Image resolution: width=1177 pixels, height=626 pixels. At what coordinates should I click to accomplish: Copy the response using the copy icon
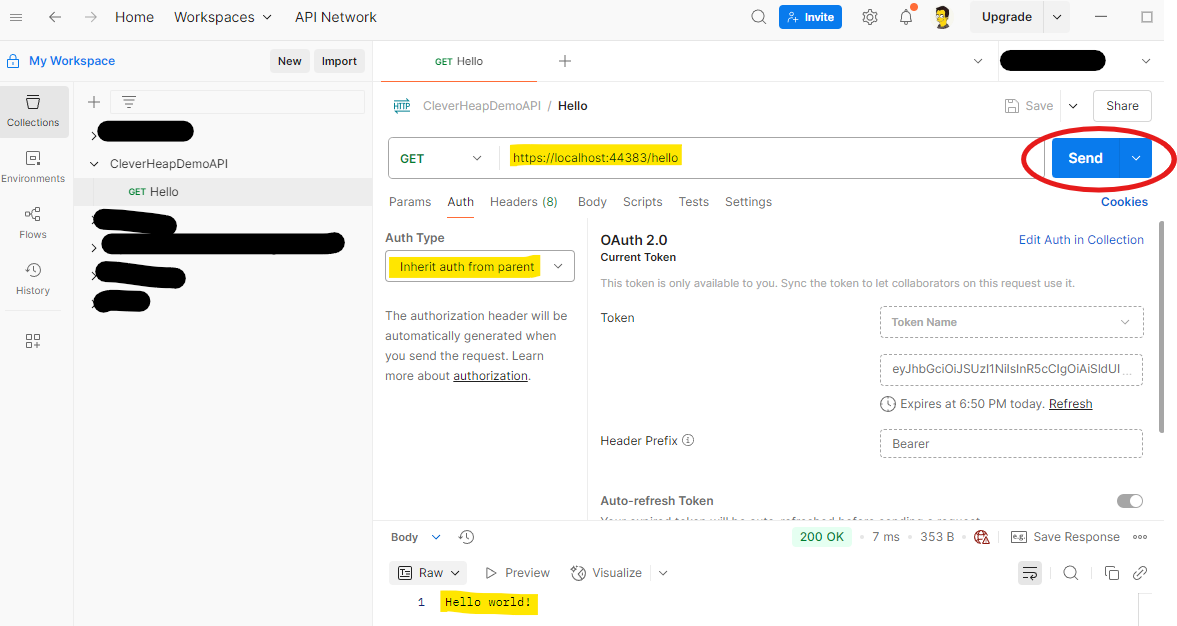tap(1111, 572)
